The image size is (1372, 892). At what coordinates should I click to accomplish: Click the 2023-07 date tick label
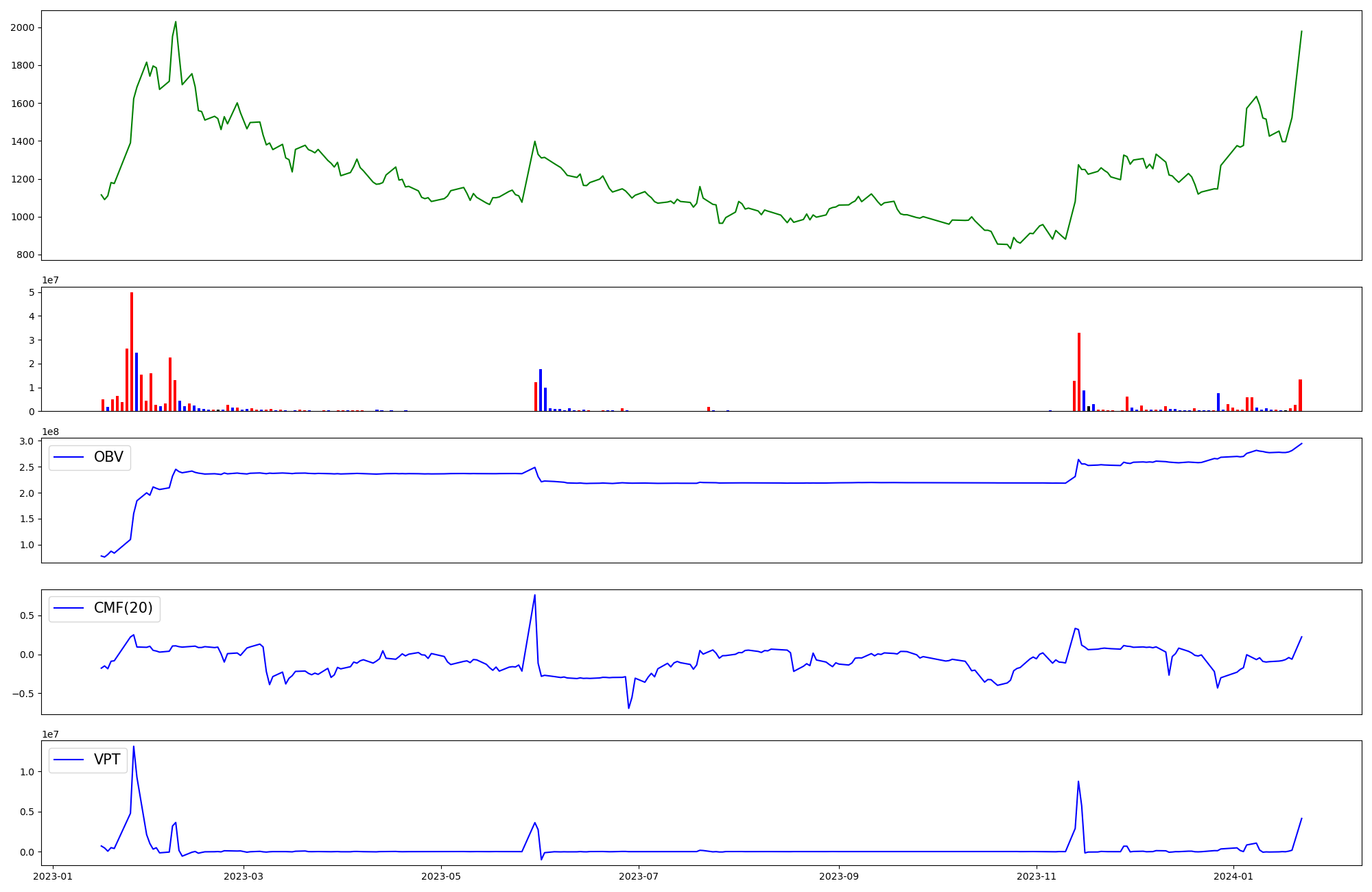pyautogui.click(x=639, y=876)
